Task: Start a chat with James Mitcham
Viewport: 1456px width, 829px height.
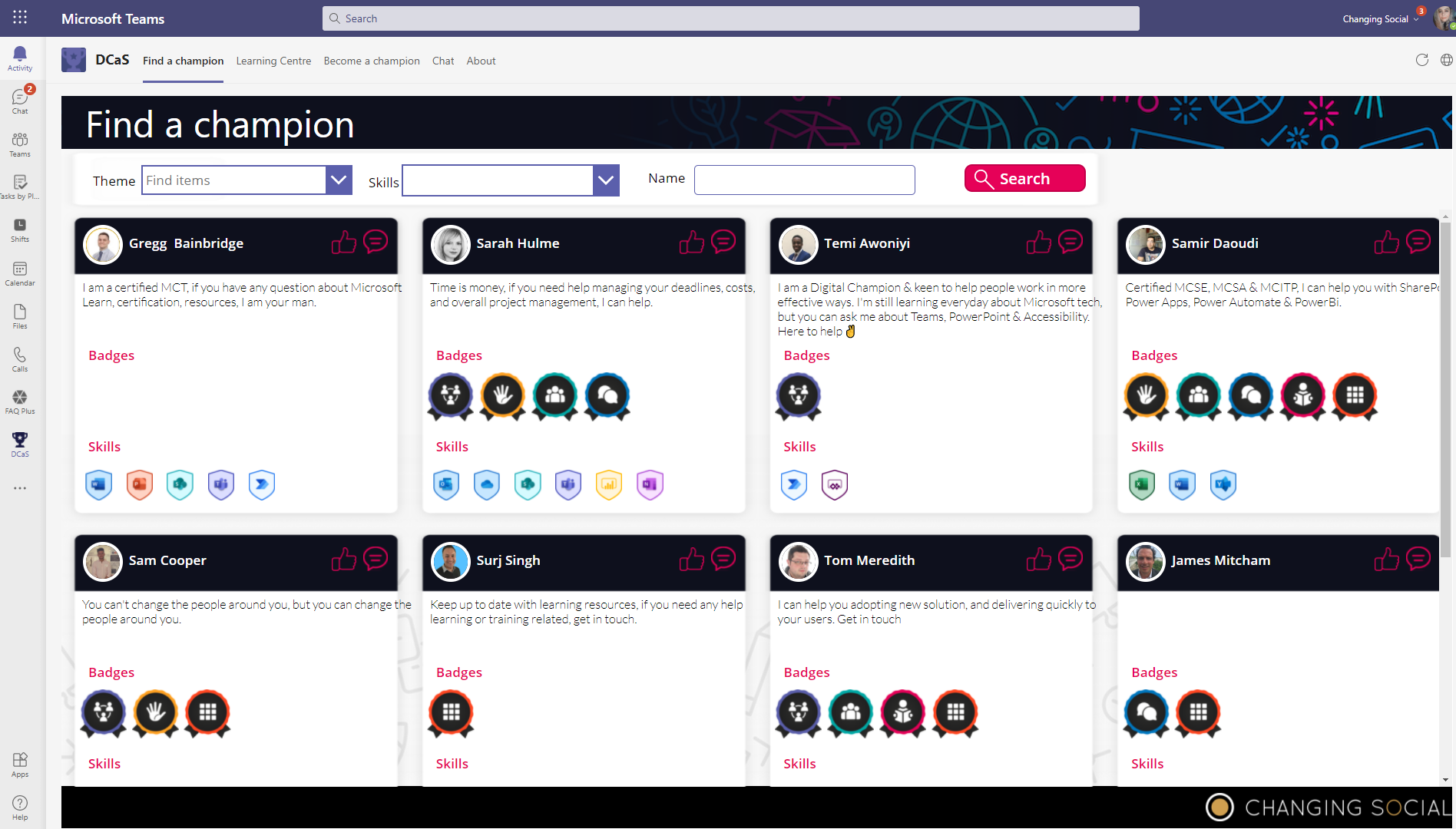Action: point(1418,559)
